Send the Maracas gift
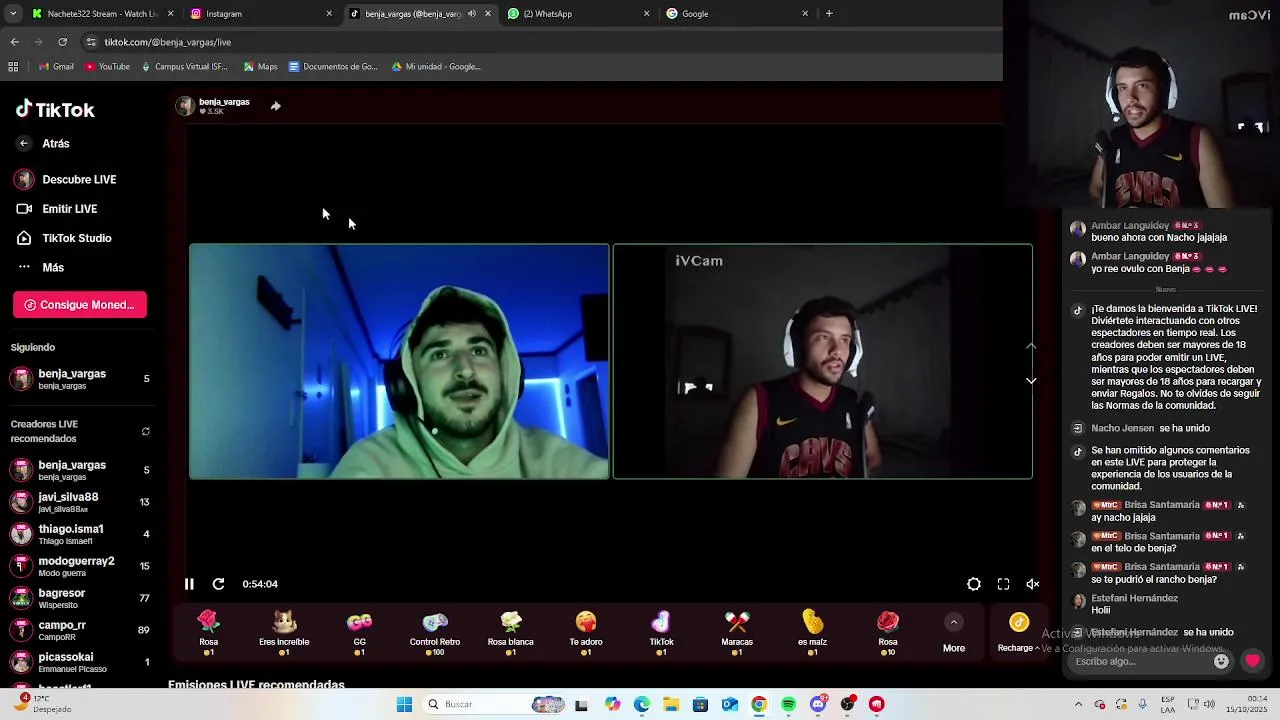This screenshot has height=720, width=1280. (x=737, y=633)
